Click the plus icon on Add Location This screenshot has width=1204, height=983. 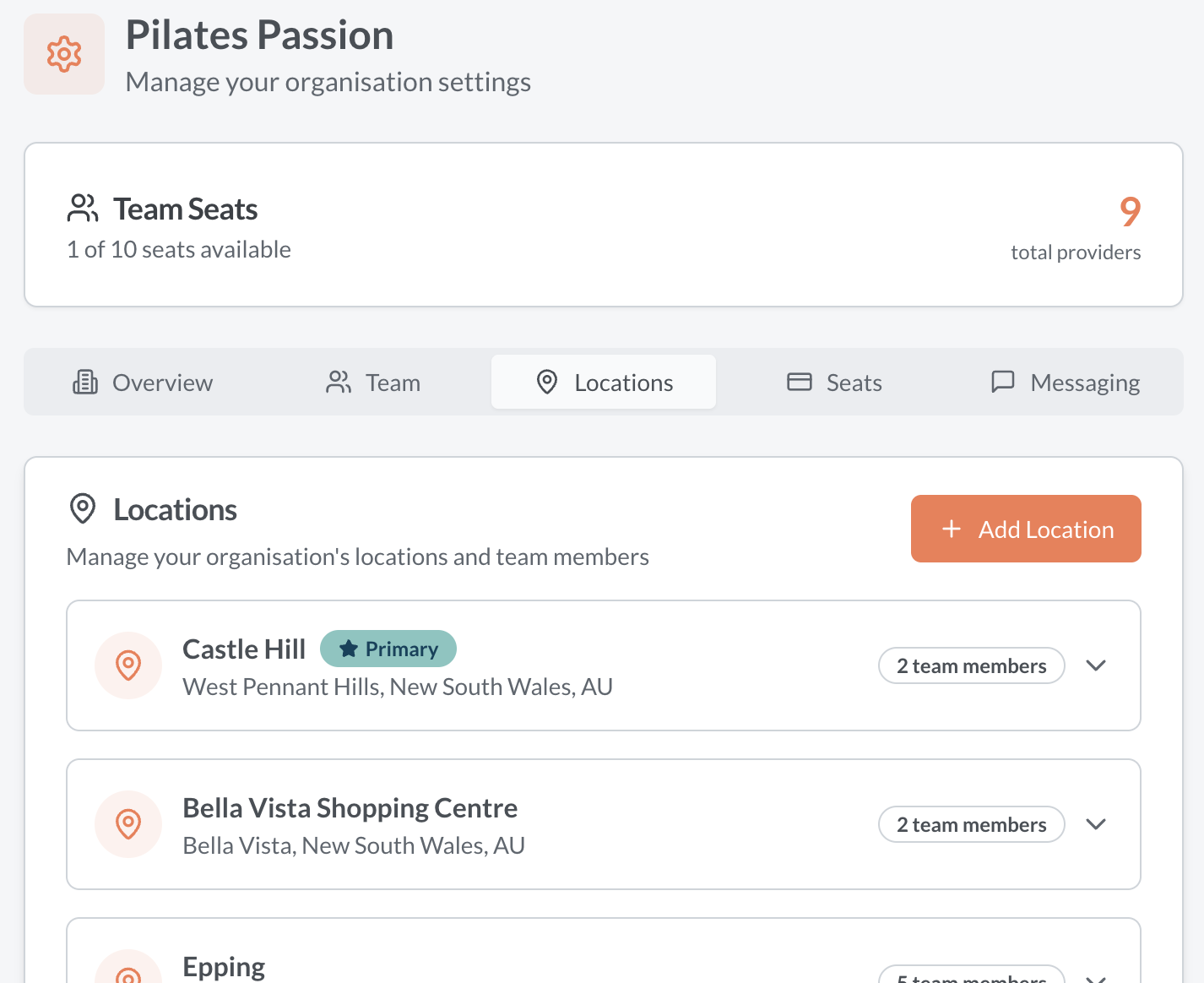pyautogui.click(x=952, y=529)
